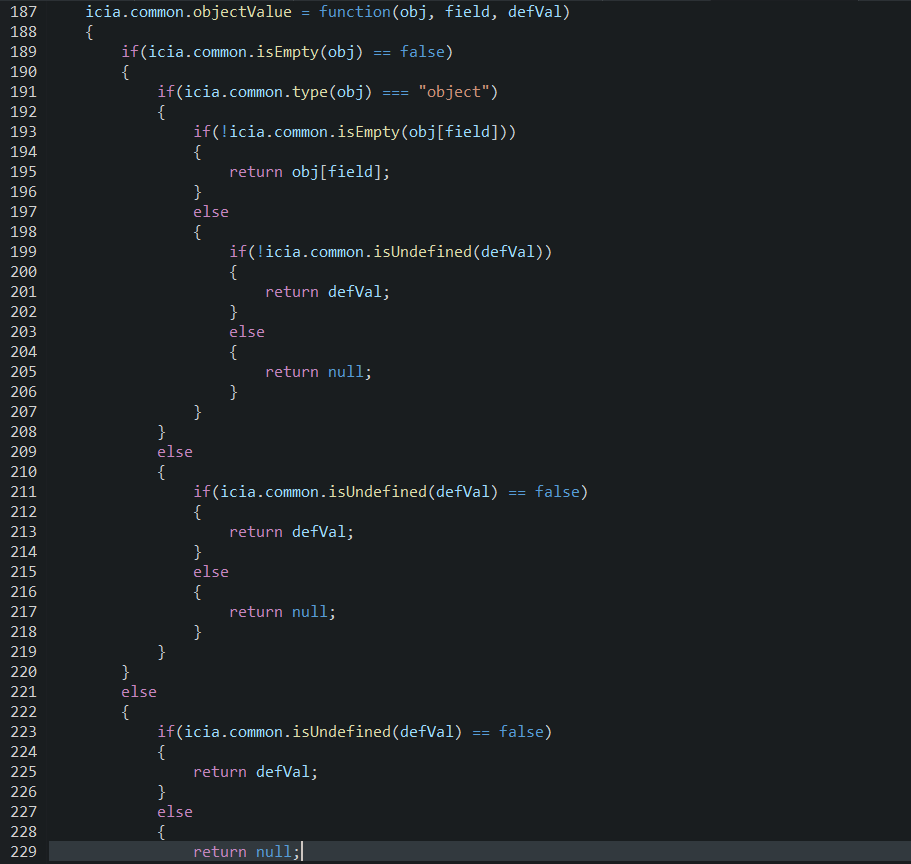Click 'icia.common.isUndefined(defVal)' on line 211

tap(359, 492)
